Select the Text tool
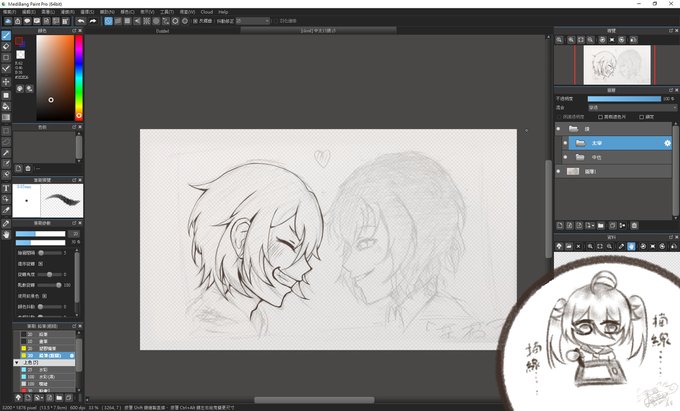The width and height of the screenshot is (680, 411). click(6, 188)
